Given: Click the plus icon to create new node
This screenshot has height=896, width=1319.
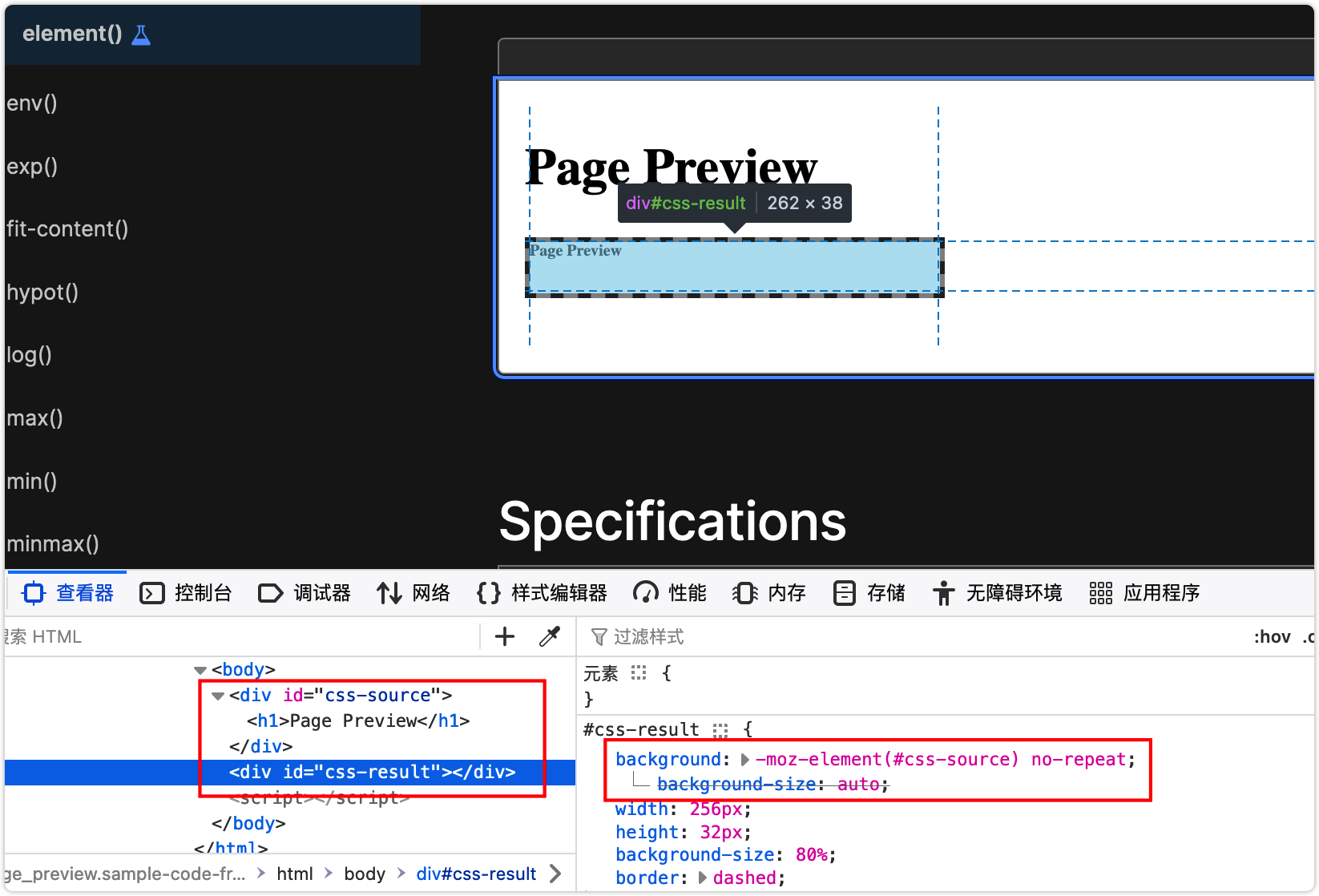Looking at the screenshot, I should 505,637.
